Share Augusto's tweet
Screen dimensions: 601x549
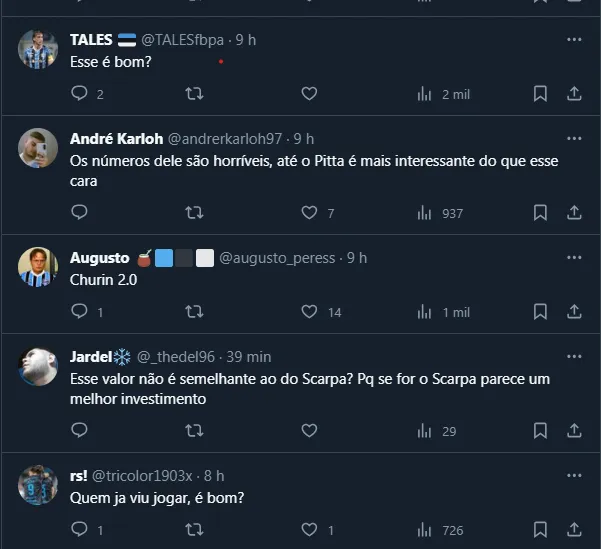[x=574, y=312]
